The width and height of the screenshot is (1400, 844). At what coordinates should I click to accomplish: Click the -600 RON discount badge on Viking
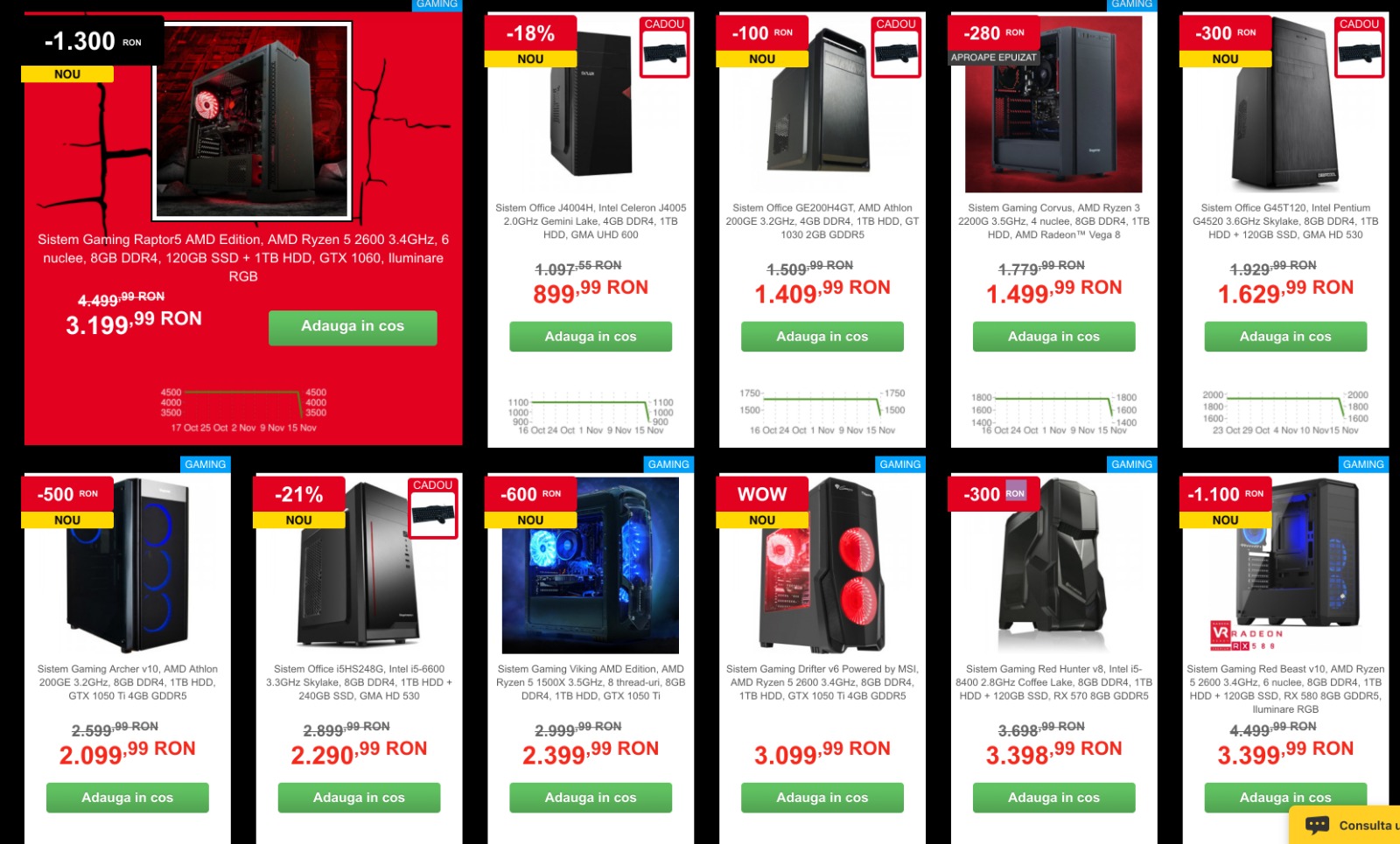[530, 494]
